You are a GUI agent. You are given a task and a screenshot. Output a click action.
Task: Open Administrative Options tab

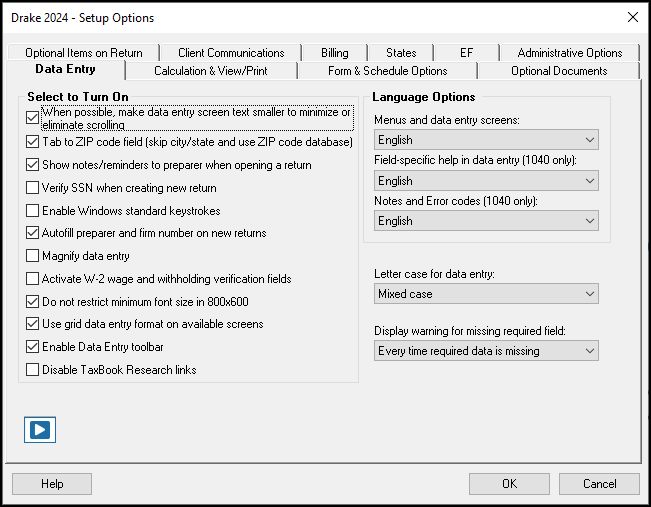[x=570, y=53]
